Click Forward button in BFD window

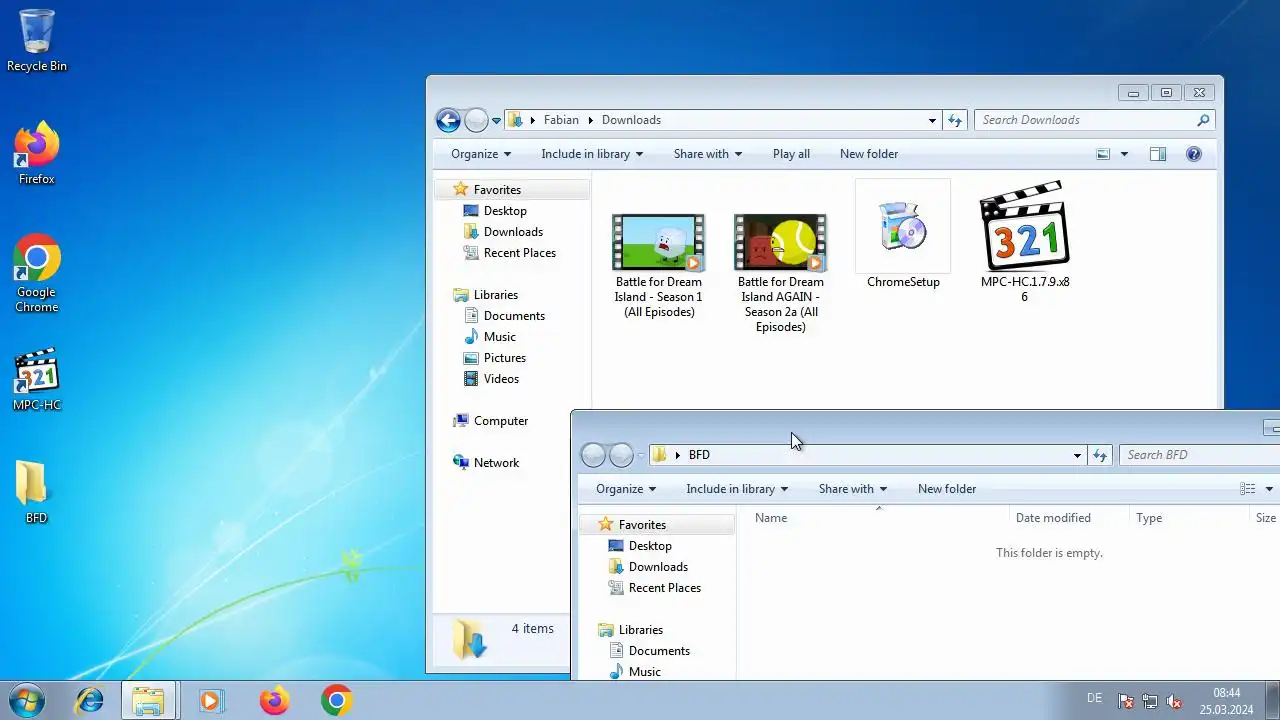[621, 456]
